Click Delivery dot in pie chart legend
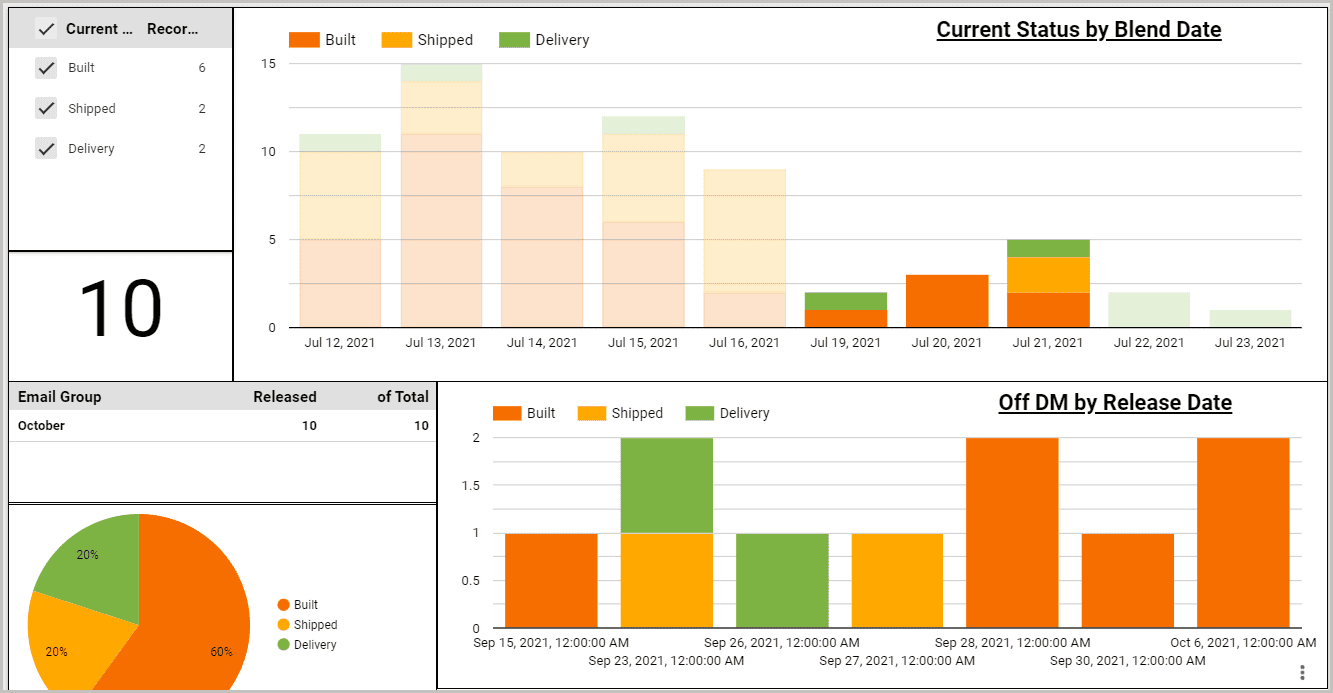This screenshot has height=693, width=1333. pos(283,645)
